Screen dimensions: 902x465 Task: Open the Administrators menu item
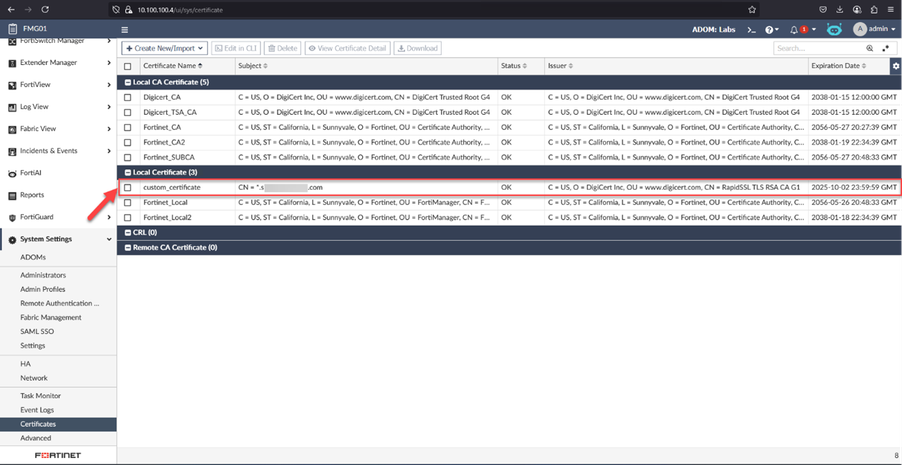click(x=43, y=275)
